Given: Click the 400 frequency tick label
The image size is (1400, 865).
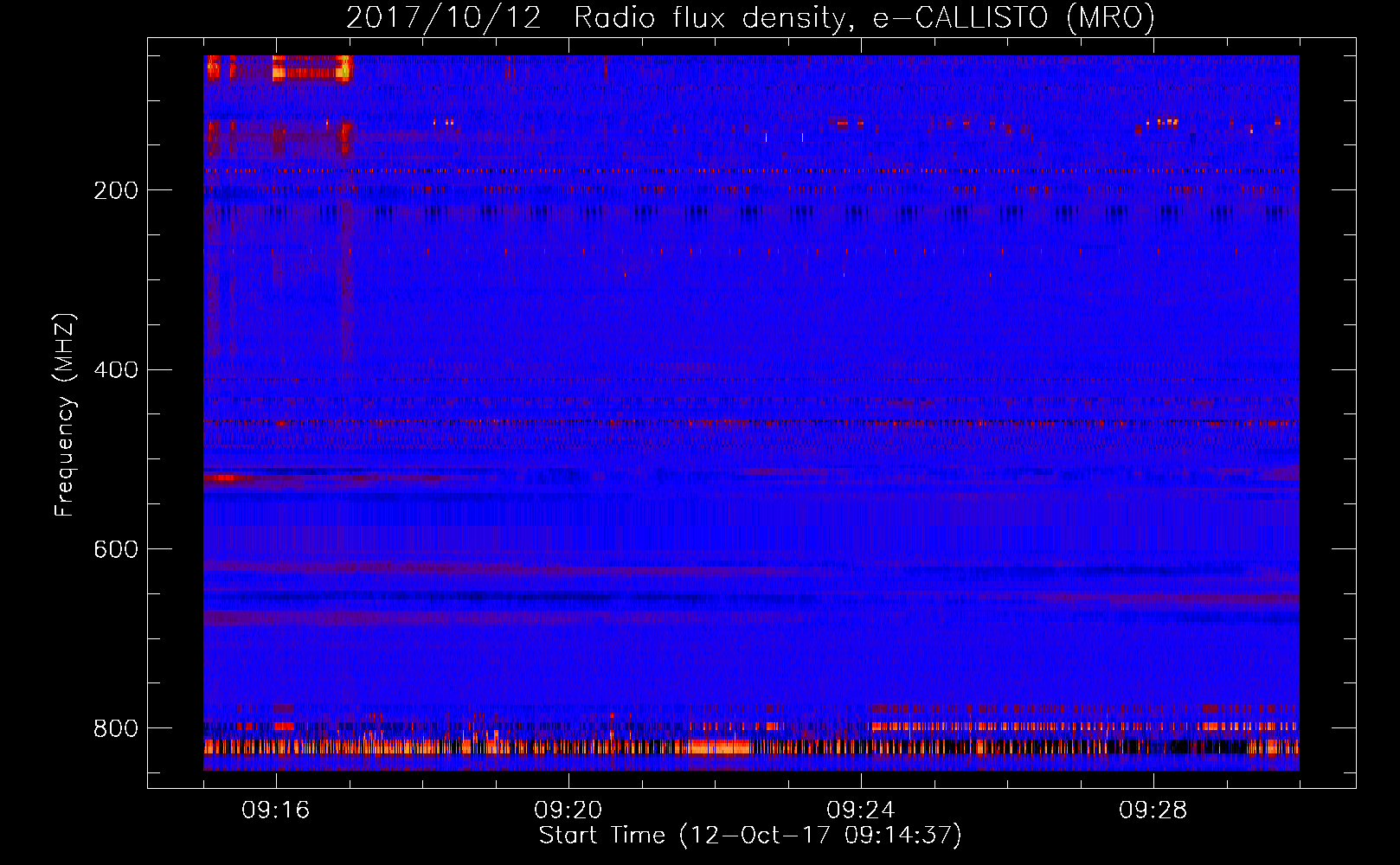Looking at the screenshot, I should (x=116, y=370).
